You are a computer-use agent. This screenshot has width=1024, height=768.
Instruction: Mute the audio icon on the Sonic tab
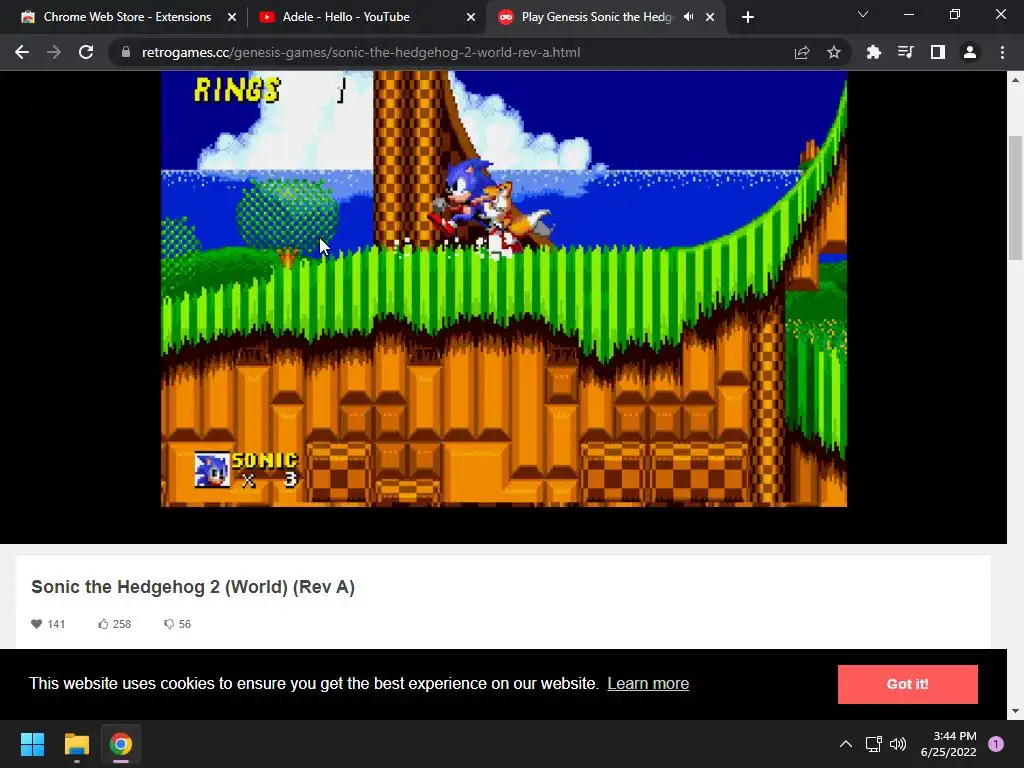pyautogui.click(x=688, y=17)
